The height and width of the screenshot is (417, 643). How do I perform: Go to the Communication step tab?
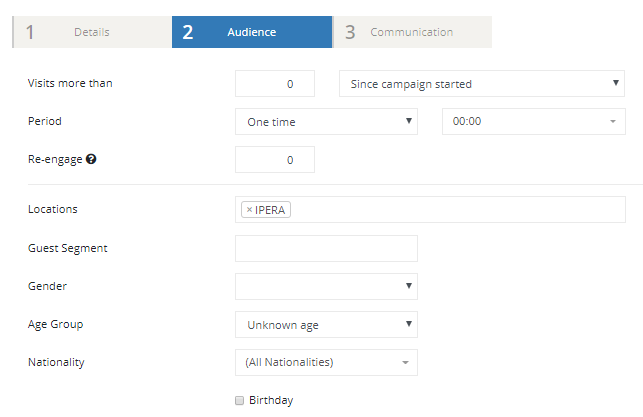(413, 32)
